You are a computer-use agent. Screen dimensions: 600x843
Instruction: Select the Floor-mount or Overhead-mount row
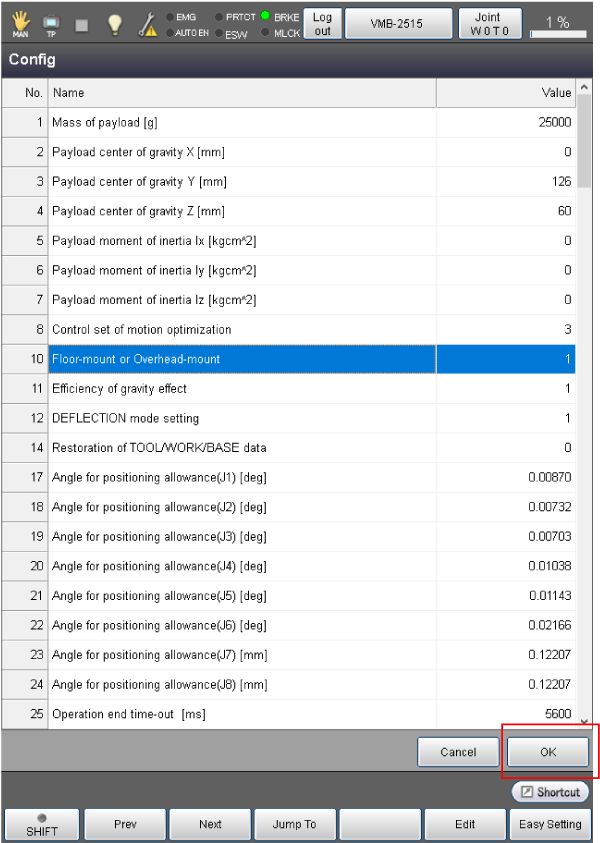click(242, 359)
